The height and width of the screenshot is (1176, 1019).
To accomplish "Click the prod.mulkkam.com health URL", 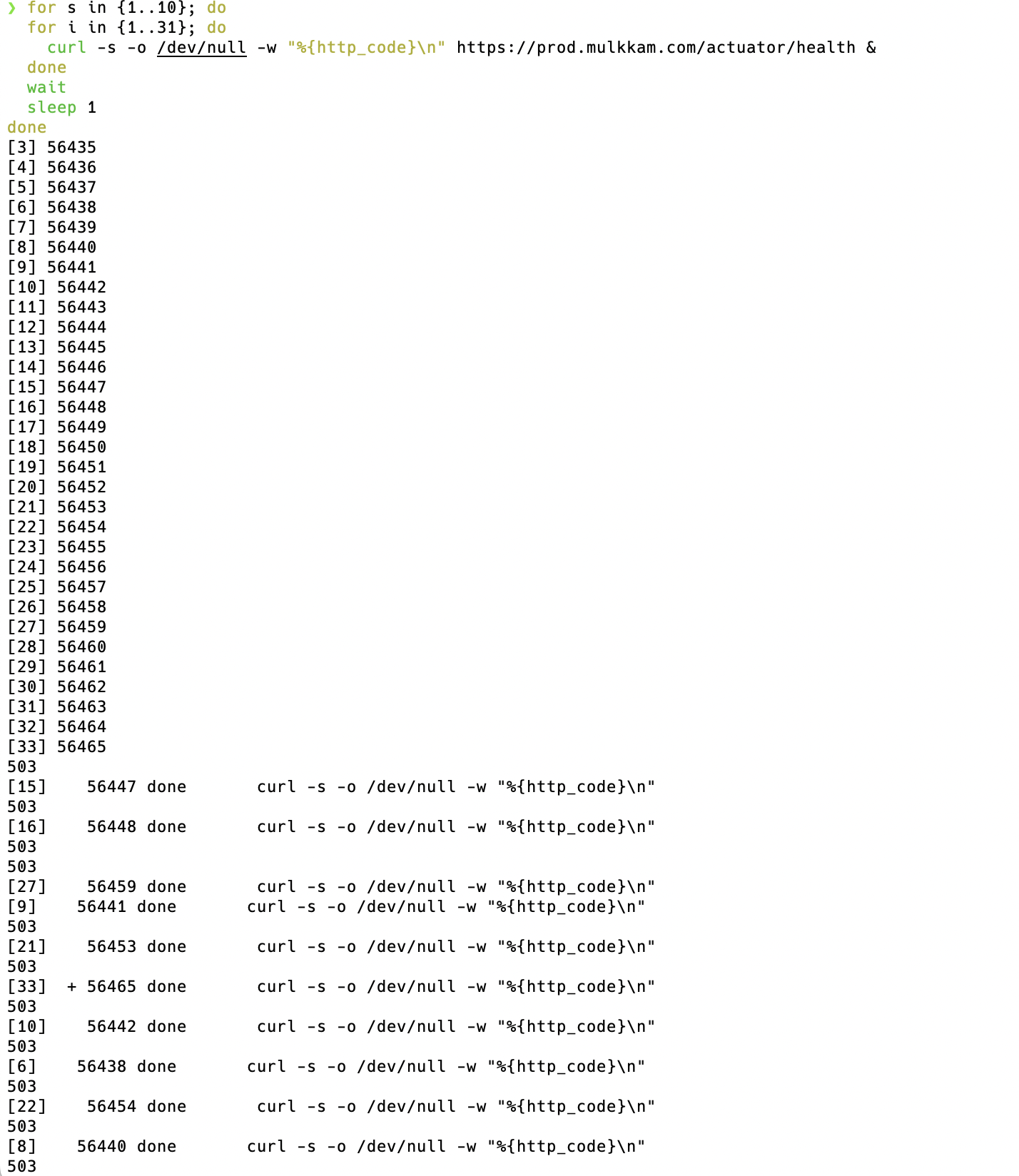I will pyautogui.click(x=656, y=47).
